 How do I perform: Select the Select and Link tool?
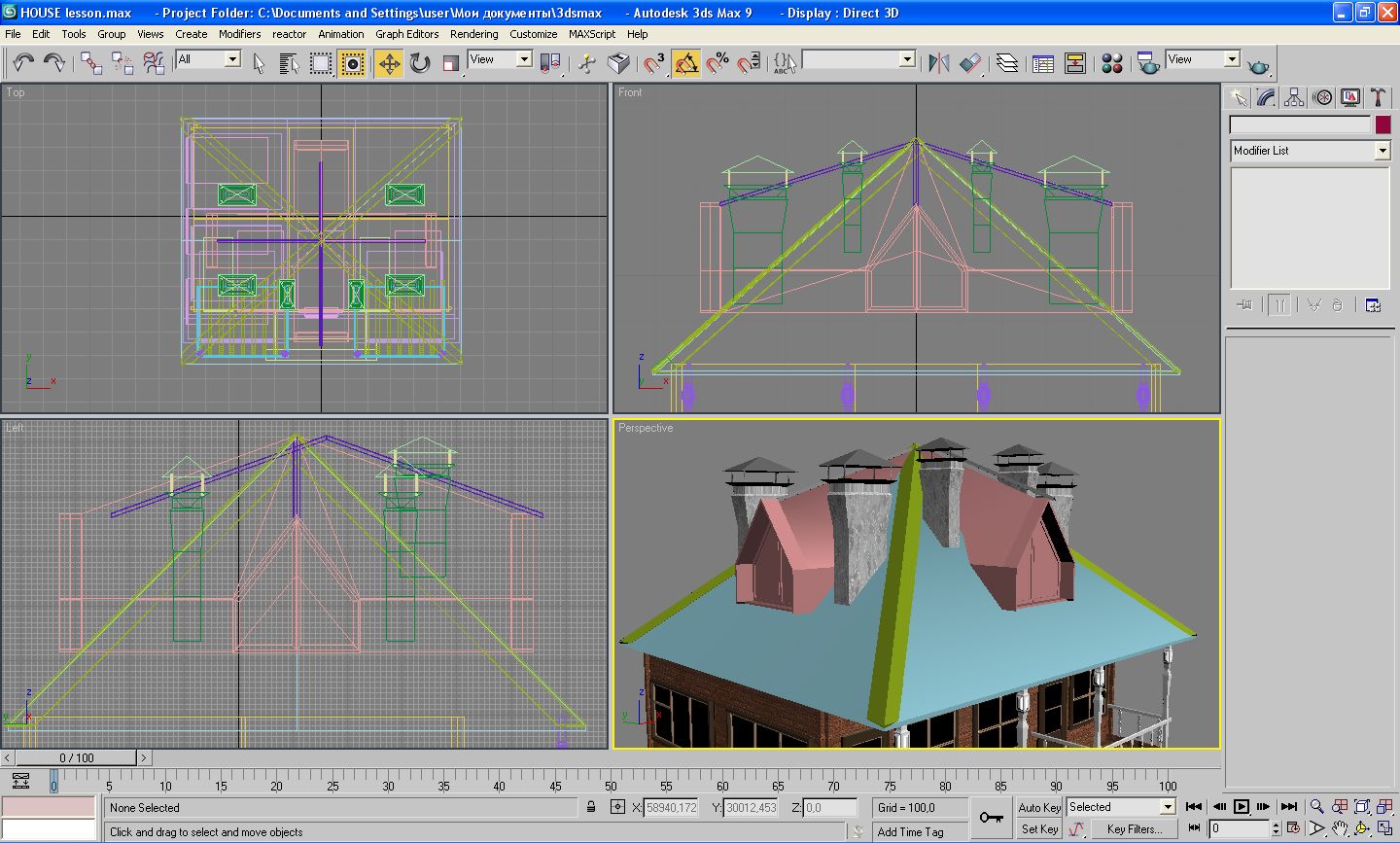tap(91, 63)
